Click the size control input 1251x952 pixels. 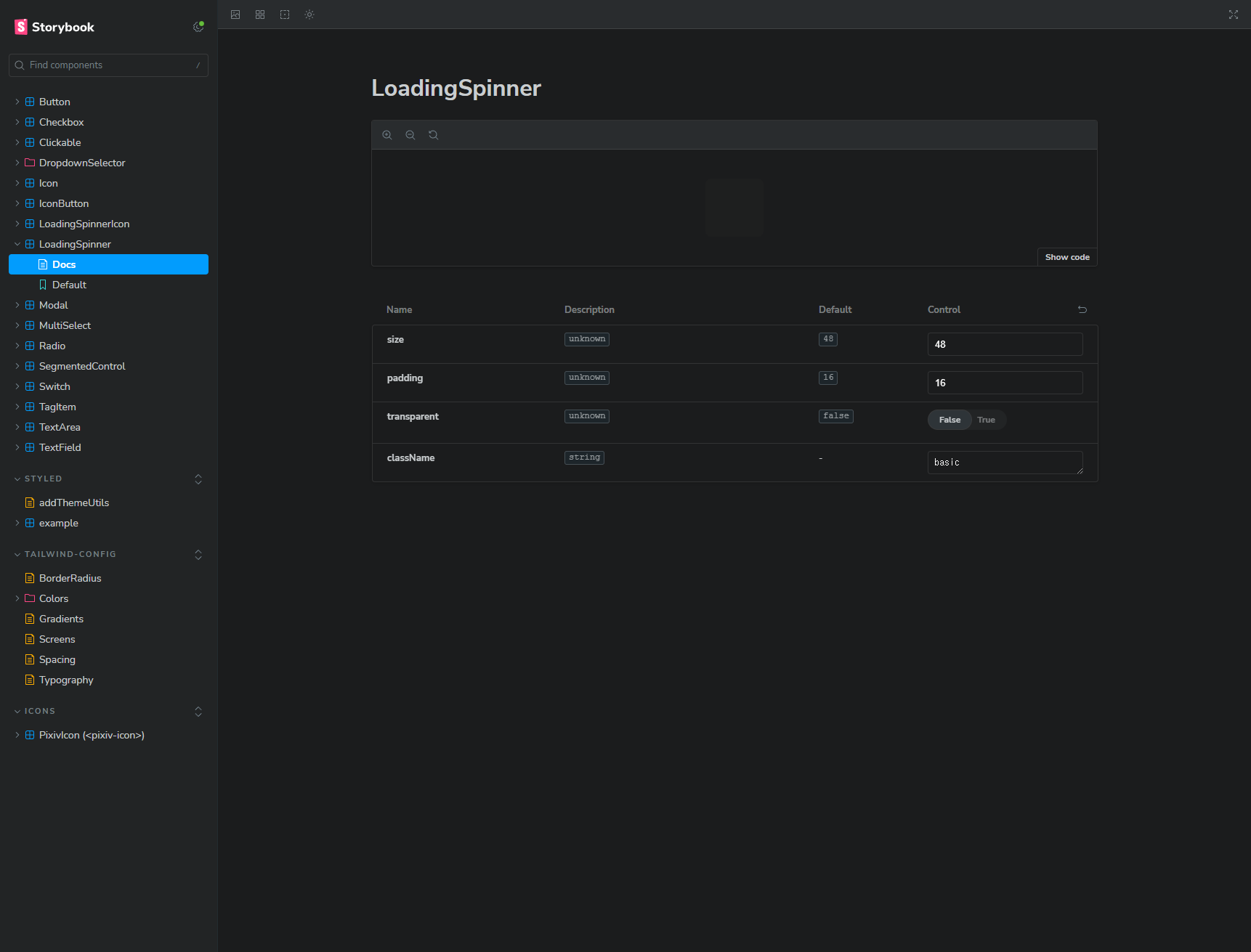tap(1005, 344)
